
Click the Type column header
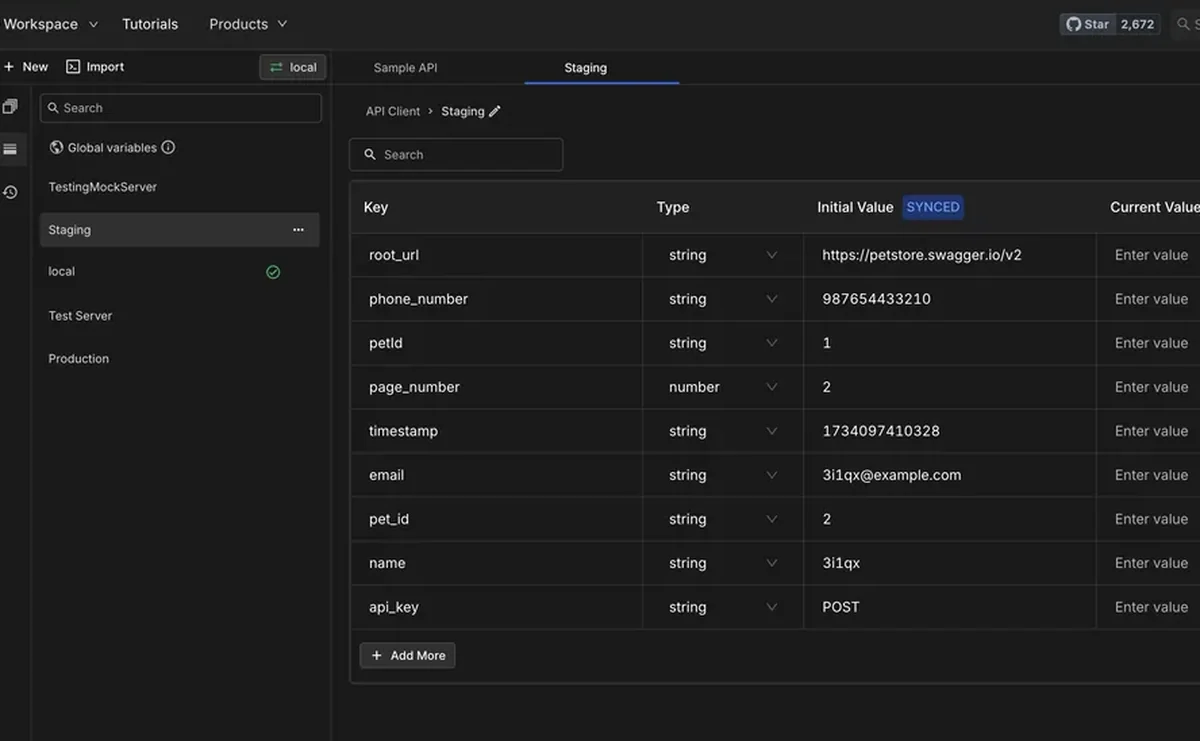point(673,207)
